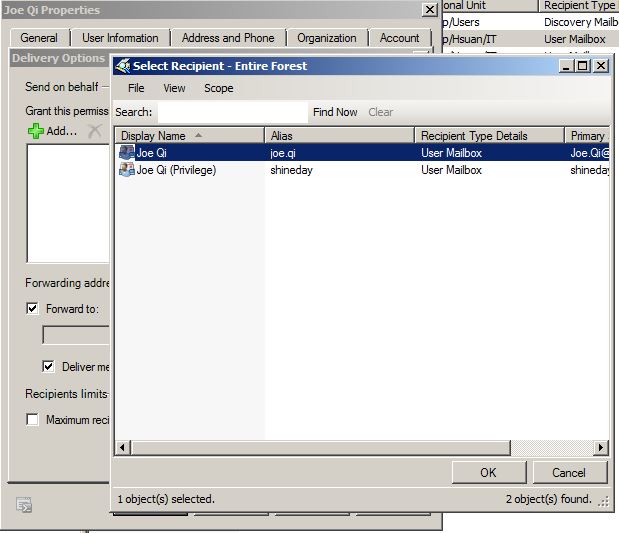Sort by Alias column header
This screenshot has height=533, width=619.
[340, 135]
